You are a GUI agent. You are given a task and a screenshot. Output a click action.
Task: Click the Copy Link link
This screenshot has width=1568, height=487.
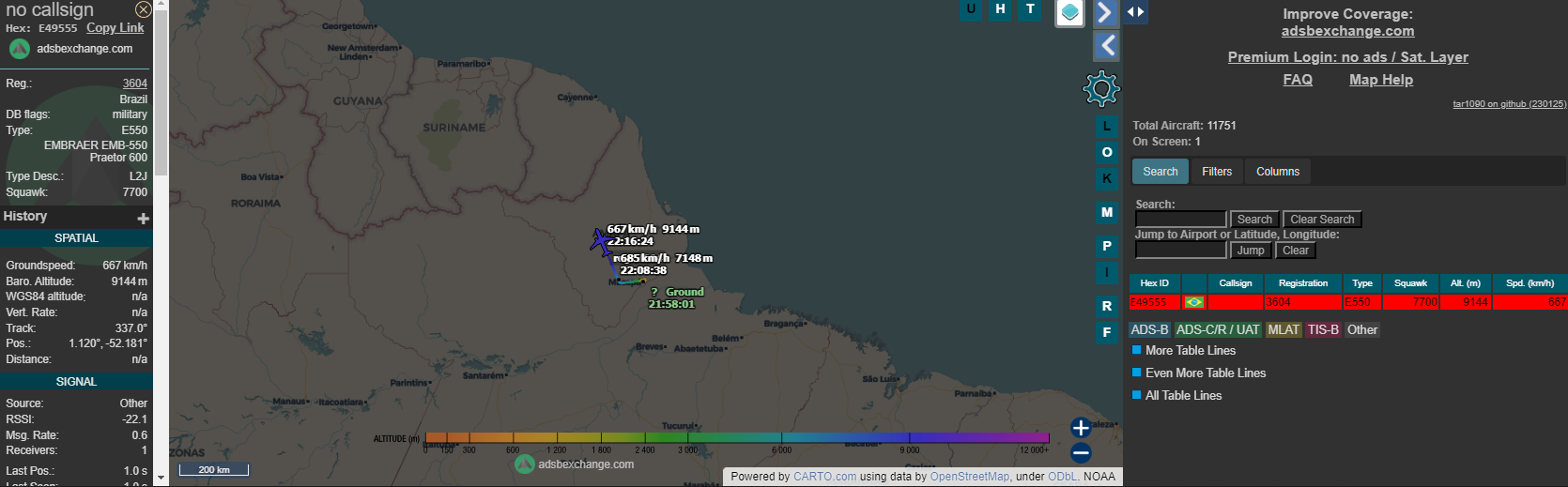(115, 28)
